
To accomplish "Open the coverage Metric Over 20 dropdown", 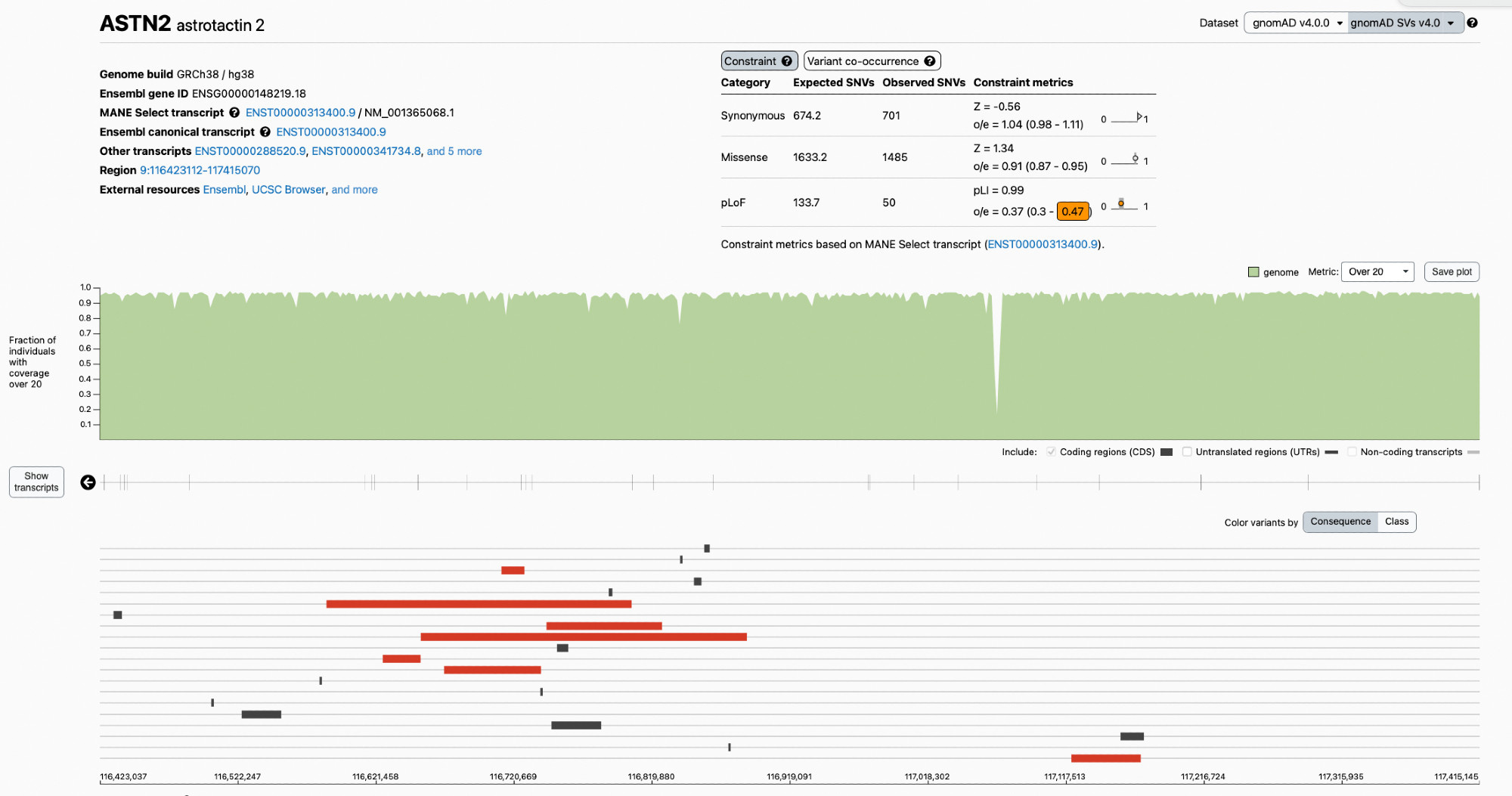I will [1377, 272].
